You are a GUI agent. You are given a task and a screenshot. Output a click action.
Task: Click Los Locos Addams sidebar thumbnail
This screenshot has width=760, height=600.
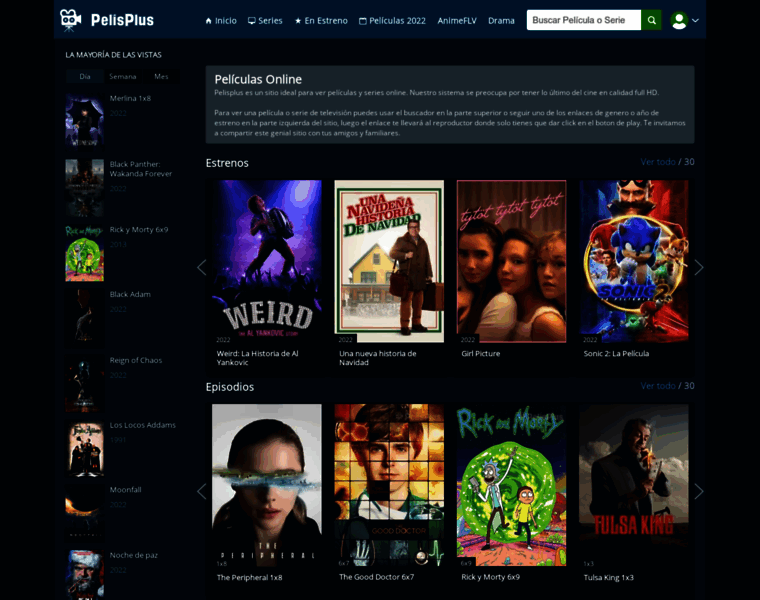(x=85, y=448)
